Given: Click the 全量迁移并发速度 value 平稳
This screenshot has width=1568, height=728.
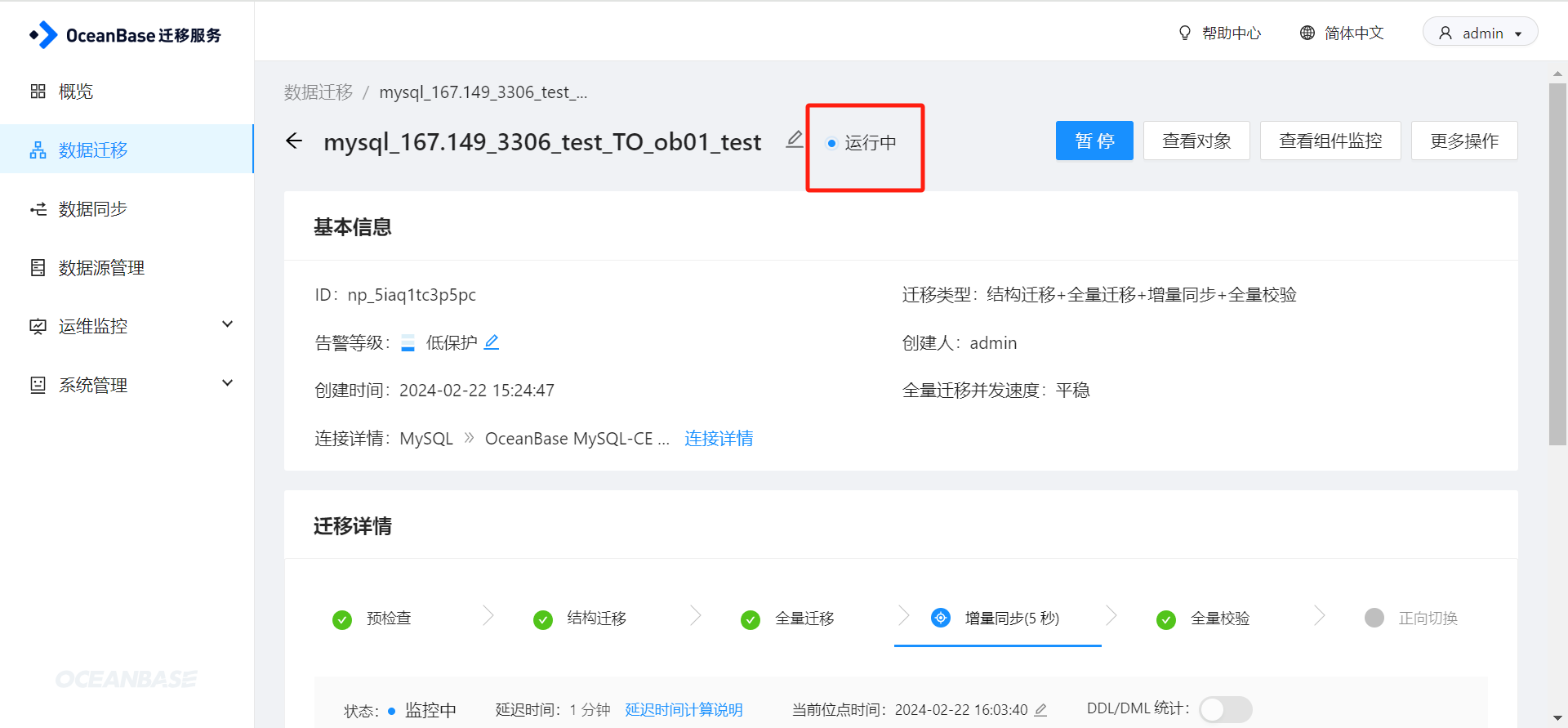Looking at the screenshot, I should (x=1072, y=391).
